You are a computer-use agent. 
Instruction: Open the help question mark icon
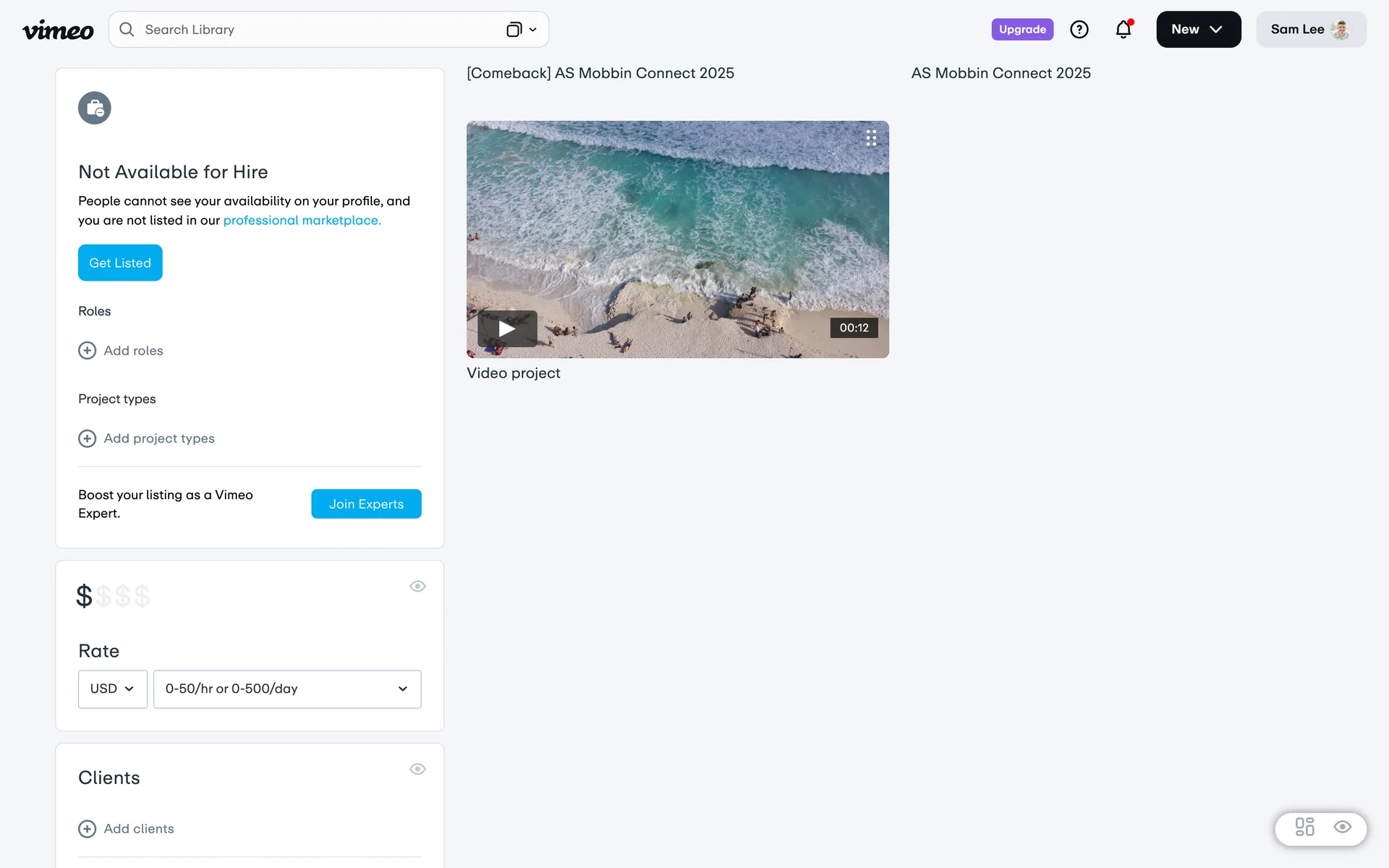click(1079, 30)
